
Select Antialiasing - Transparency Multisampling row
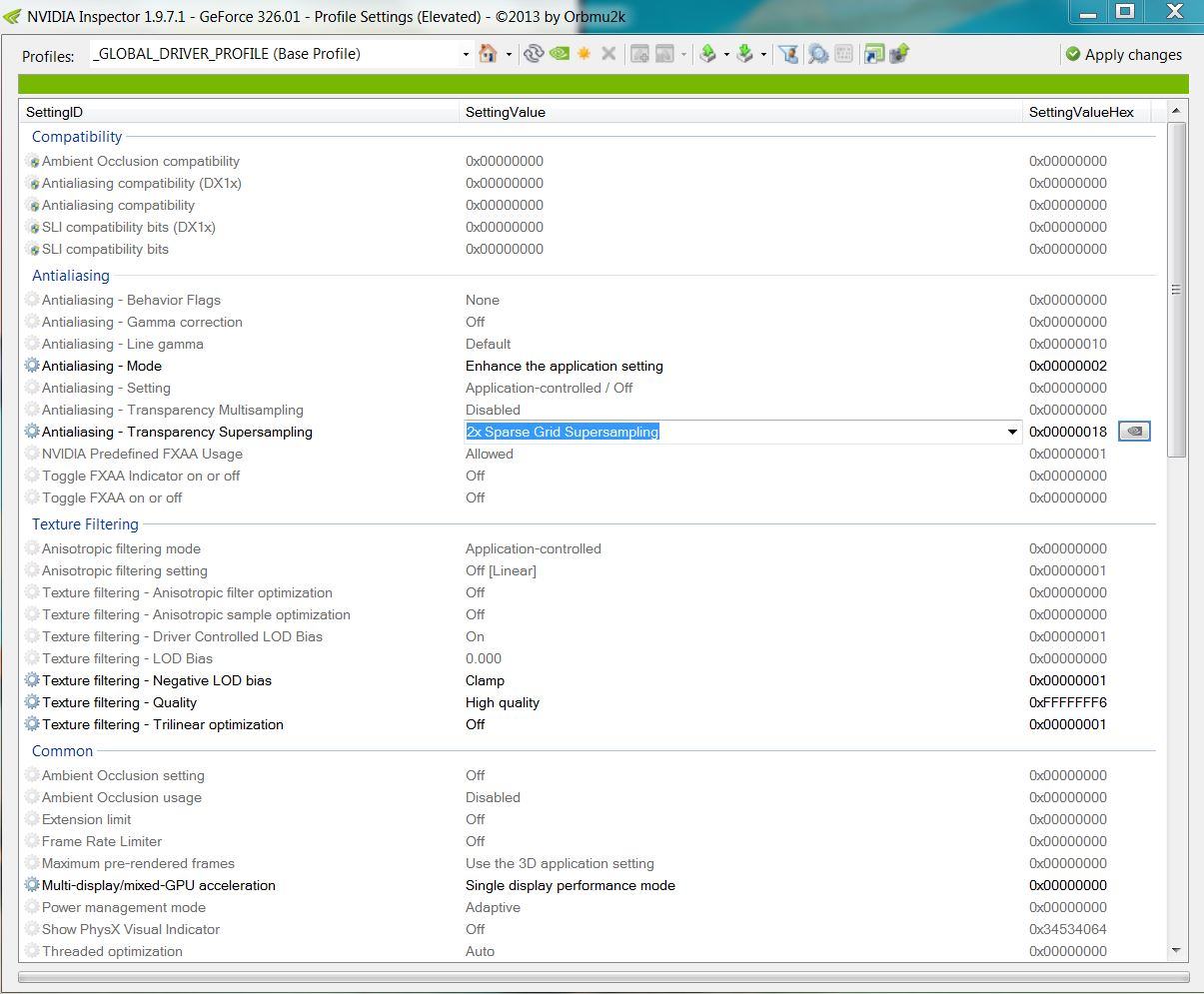point(588,410)
